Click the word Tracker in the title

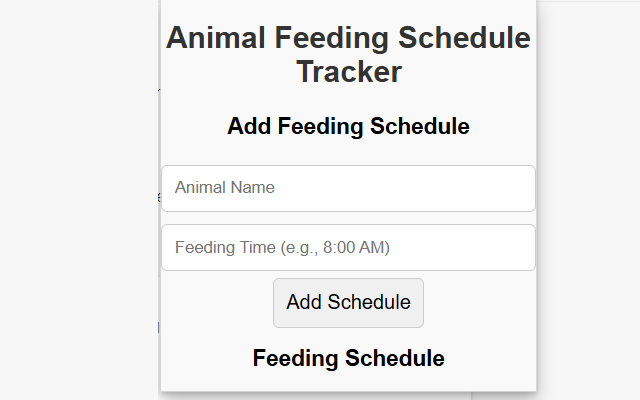coord(348,72)
